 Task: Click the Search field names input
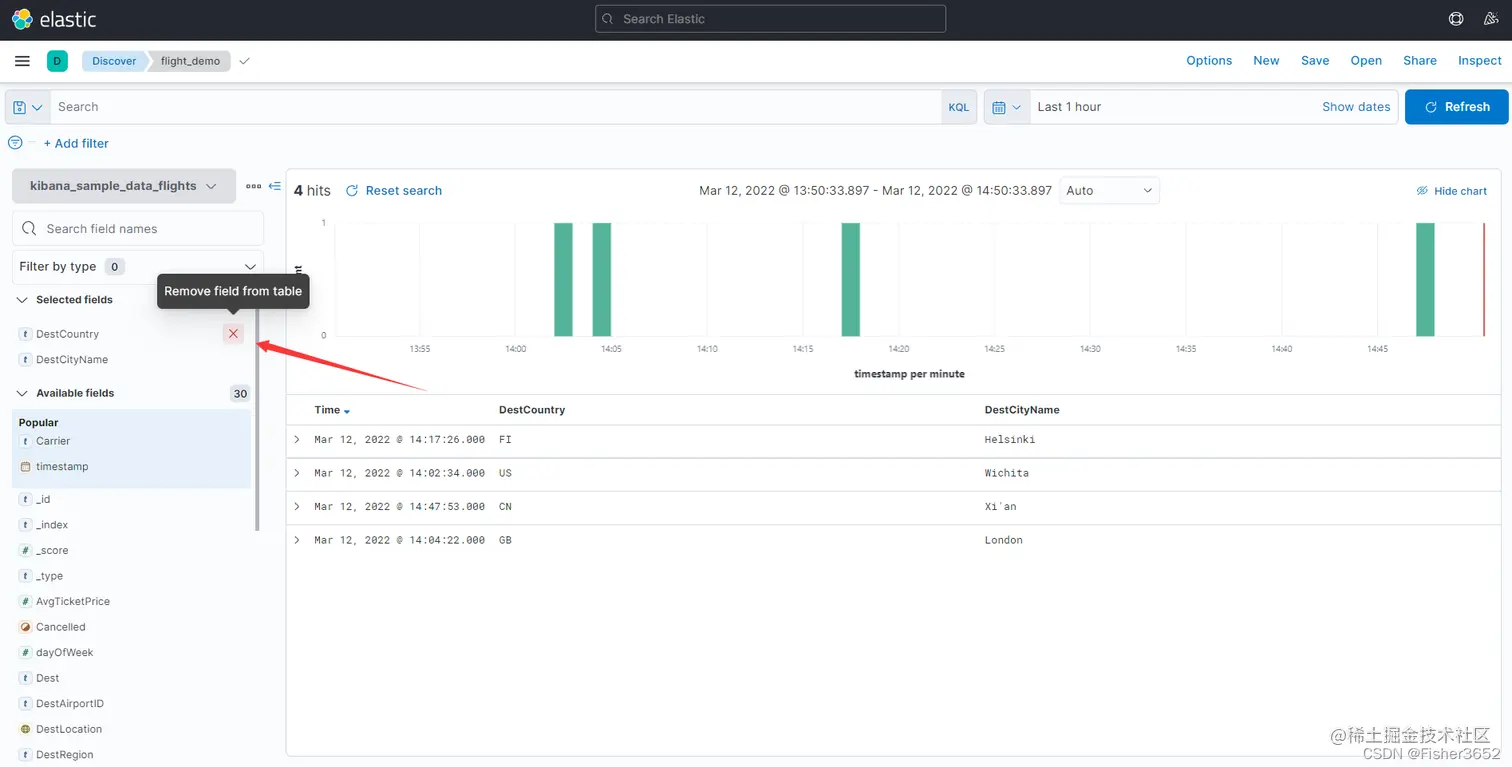pos(138,229)
